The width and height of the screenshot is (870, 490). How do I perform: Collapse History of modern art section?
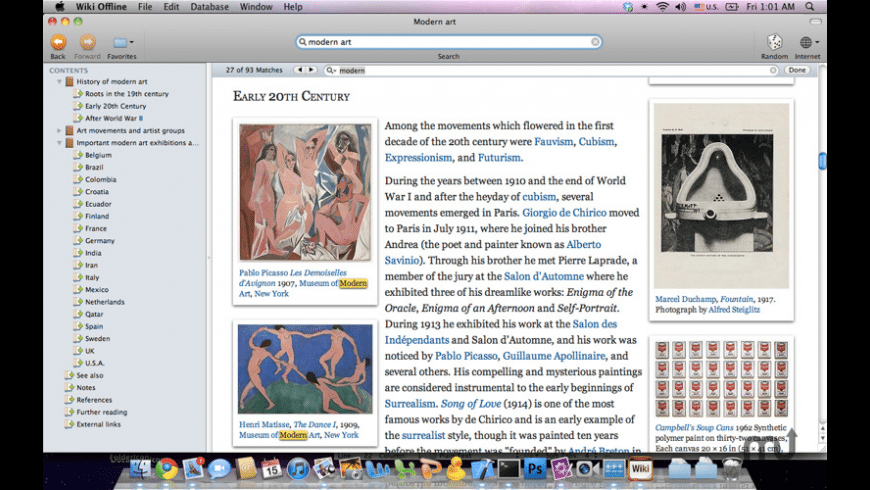click(59, 82)
